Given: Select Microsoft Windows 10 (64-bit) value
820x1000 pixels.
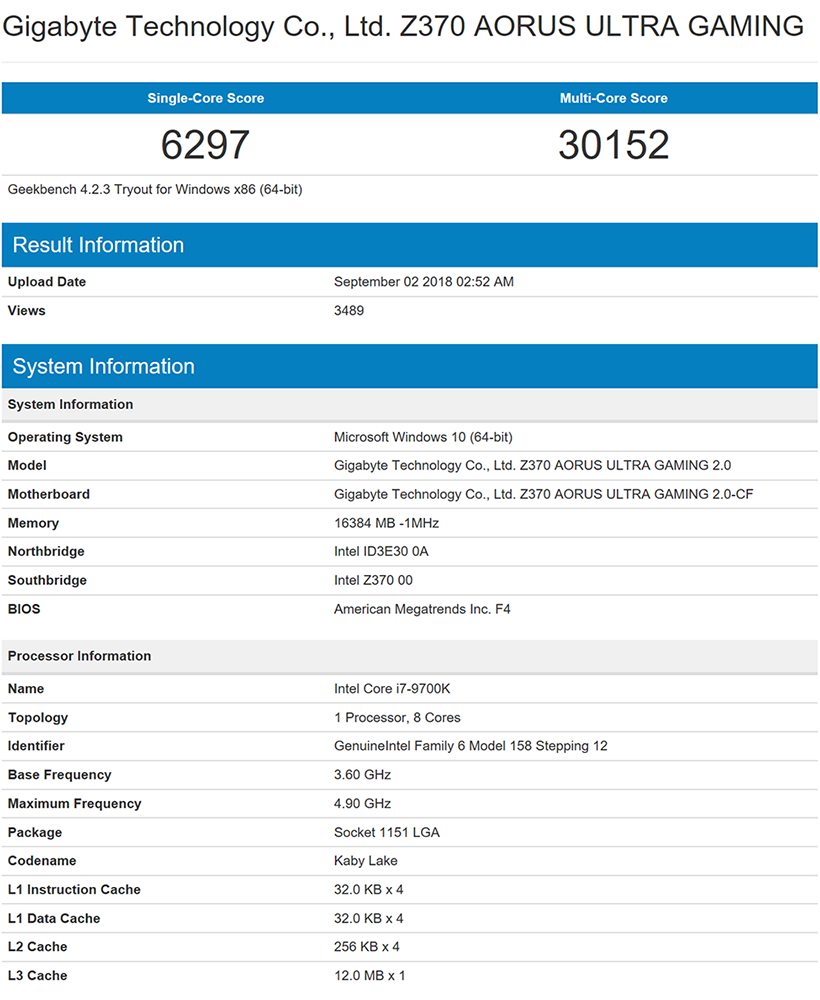Looking at the screenshot, I should point(423,437).
